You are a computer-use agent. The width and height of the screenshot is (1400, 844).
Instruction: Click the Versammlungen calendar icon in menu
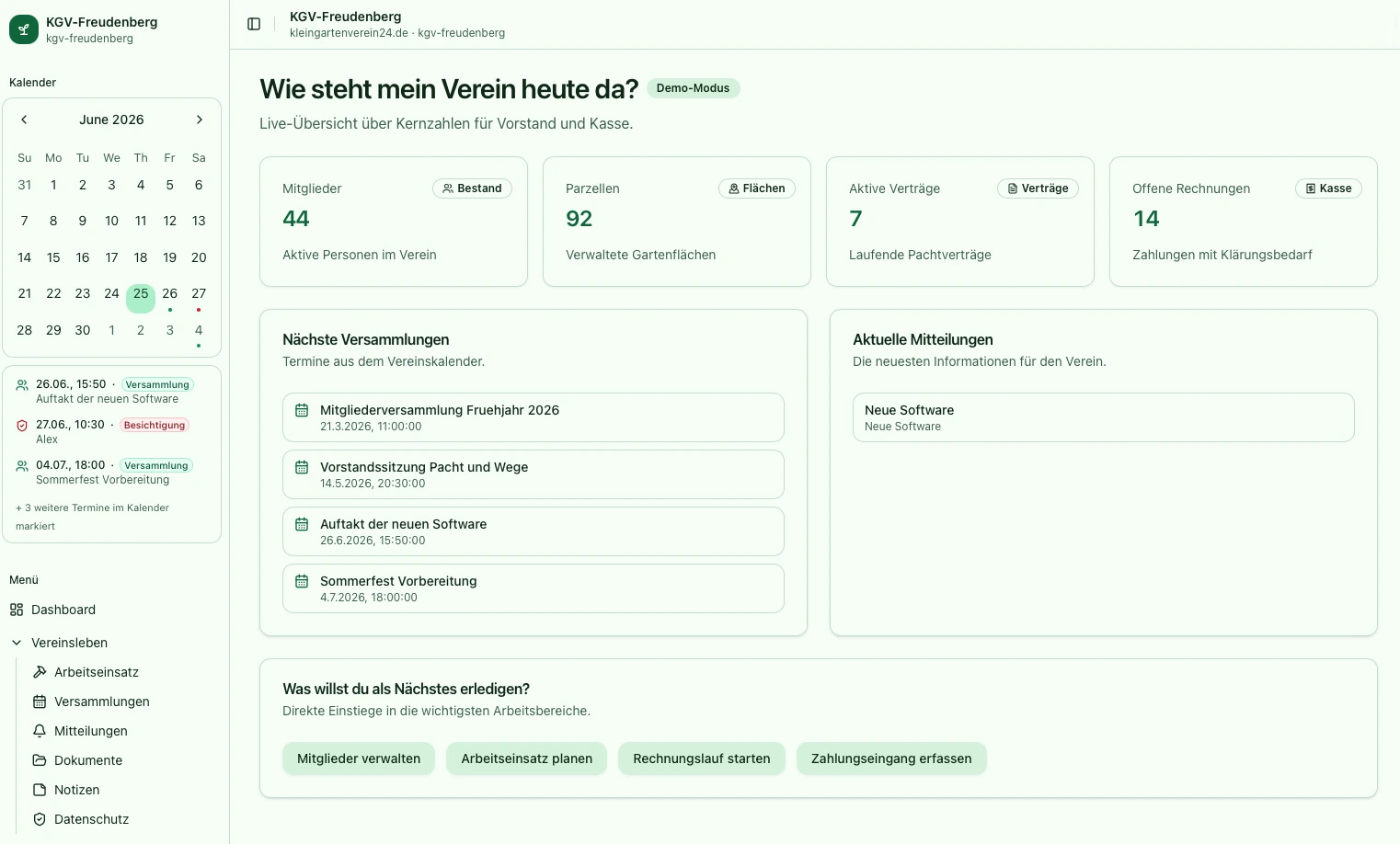click(x=40, y=701)
